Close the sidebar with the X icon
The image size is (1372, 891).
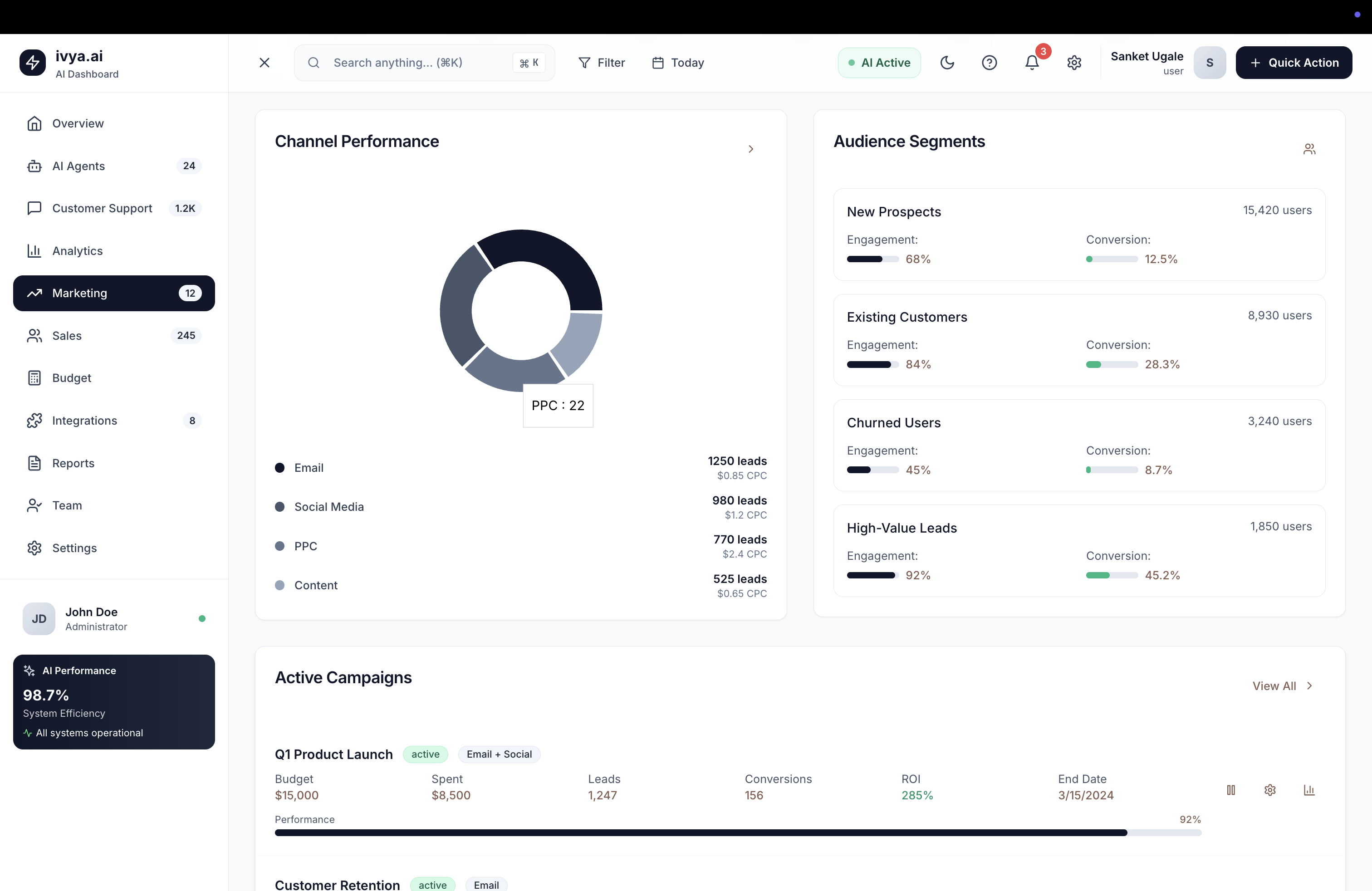coord(265,62)
